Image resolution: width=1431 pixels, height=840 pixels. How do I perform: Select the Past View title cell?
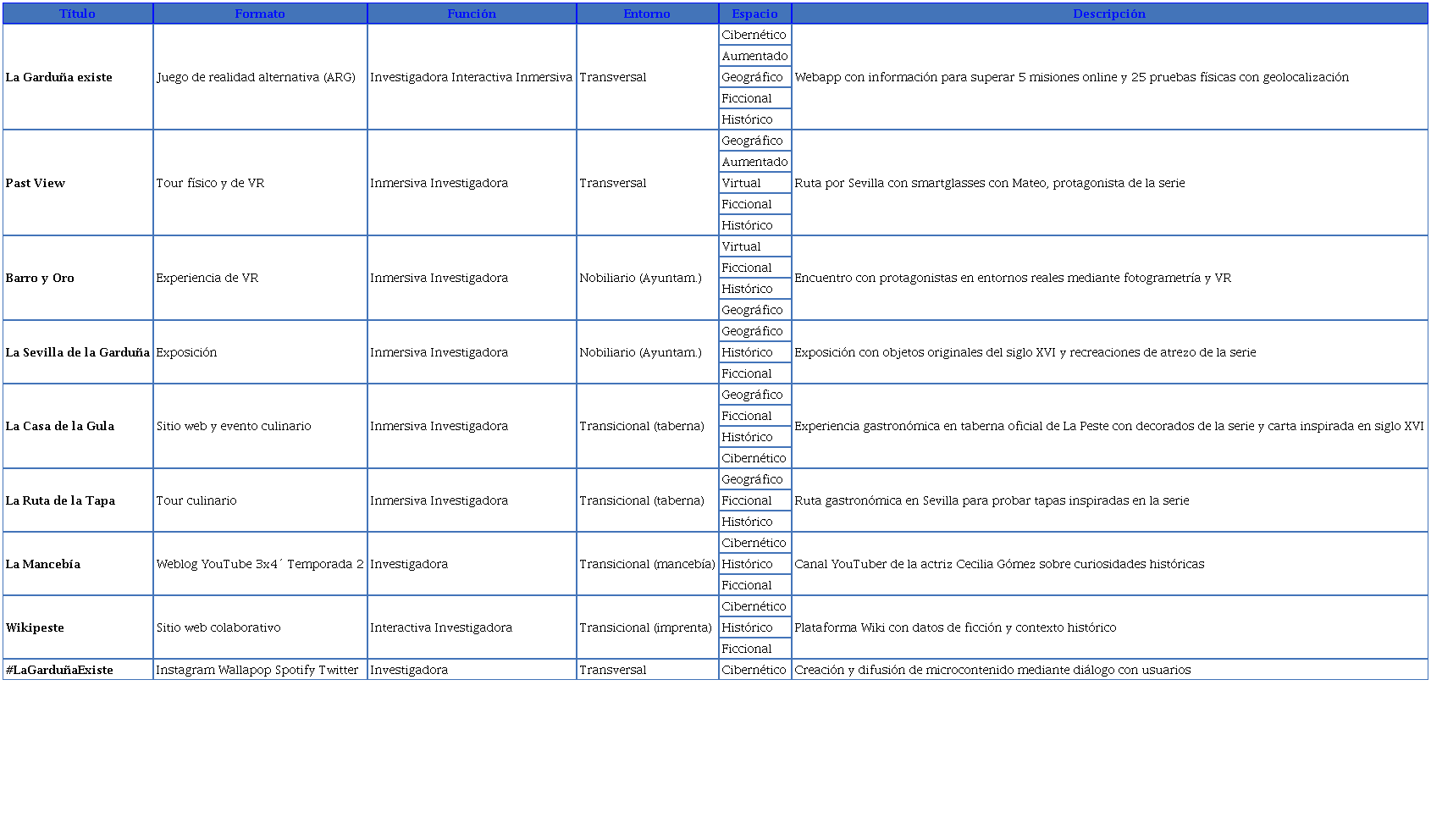click(36, 183)
